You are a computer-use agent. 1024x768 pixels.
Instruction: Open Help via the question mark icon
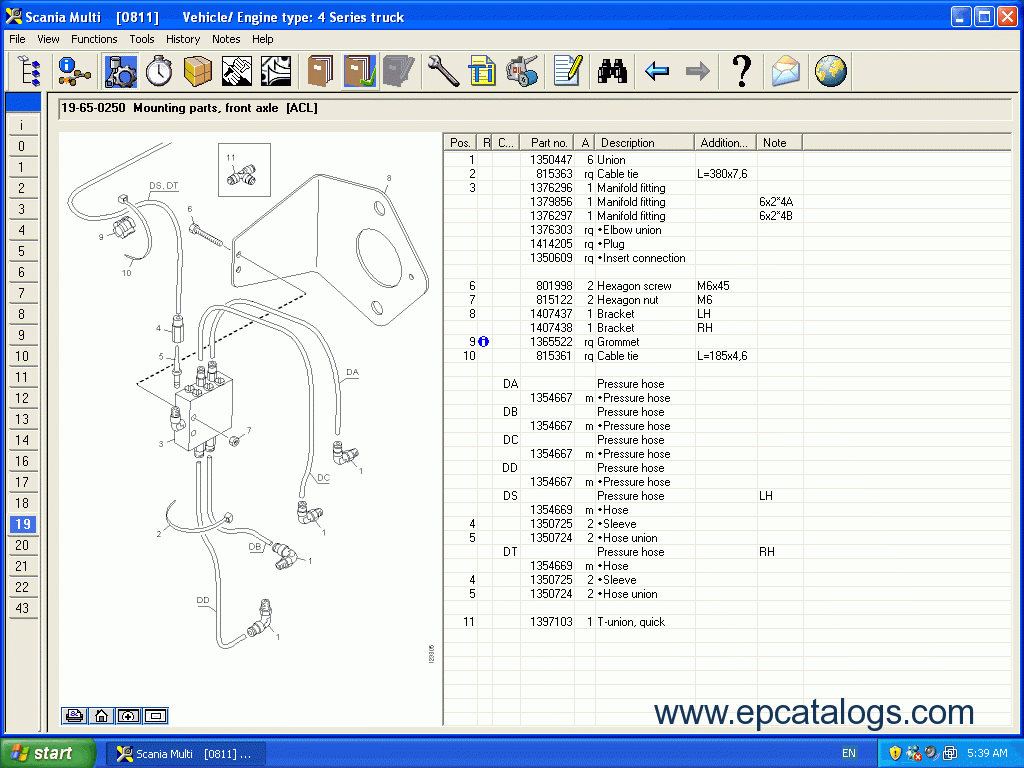[740, 71]
